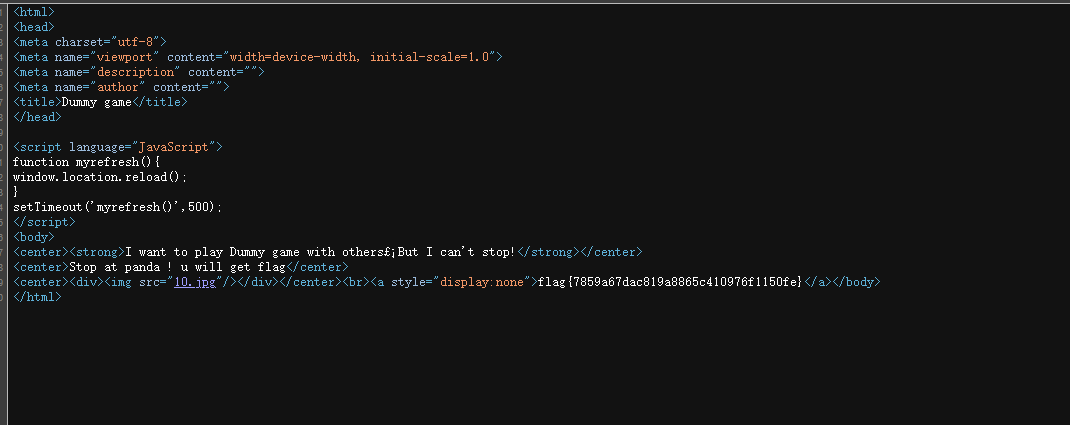Click the opening body tag
Screen dimensions: 1070x425
click(x=34, y=237)
